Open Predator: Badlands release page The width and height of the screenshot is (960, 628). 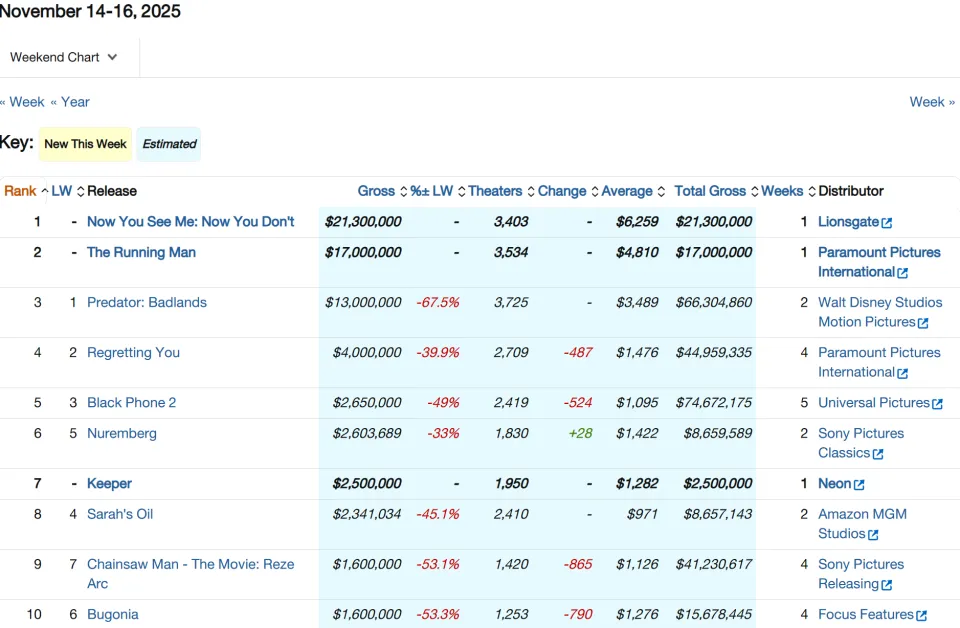click(147, 302)
